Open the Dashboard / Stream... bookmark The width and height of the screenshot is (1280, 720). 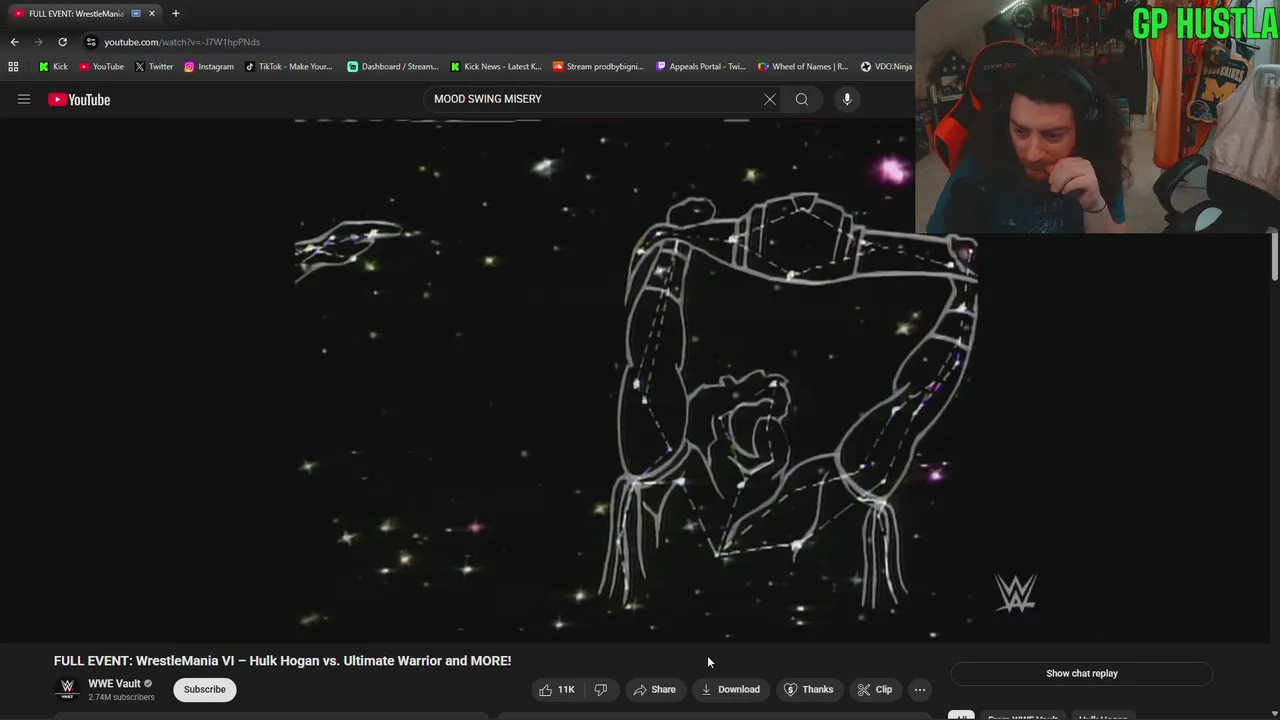coord(392,67)
